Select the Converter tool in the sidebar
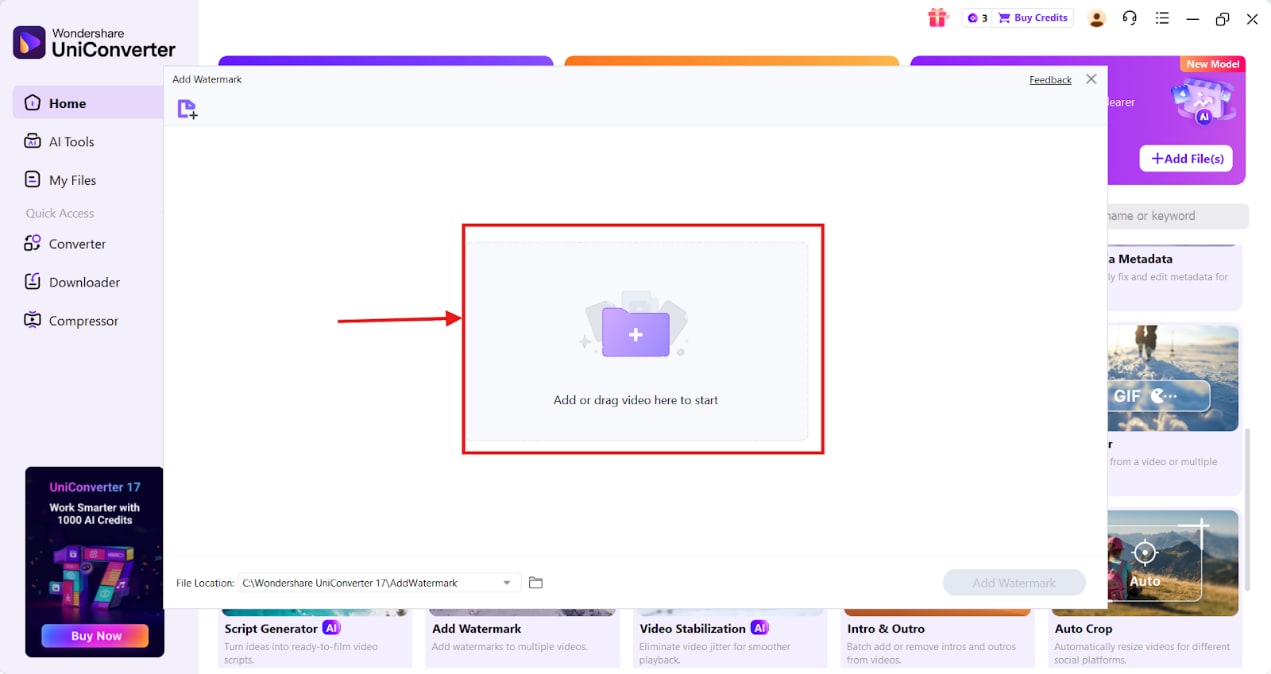The width and height of the screenshot is (1271, 674). 77,243
